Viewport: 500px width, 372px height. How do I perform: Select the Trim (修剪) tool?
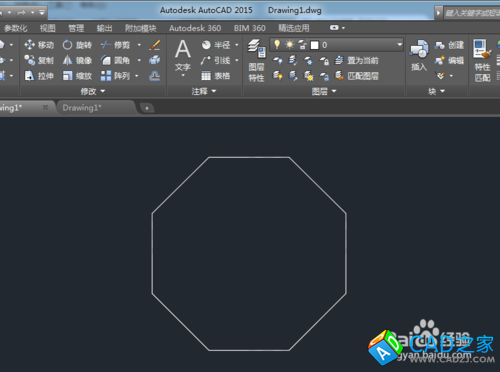115,45
